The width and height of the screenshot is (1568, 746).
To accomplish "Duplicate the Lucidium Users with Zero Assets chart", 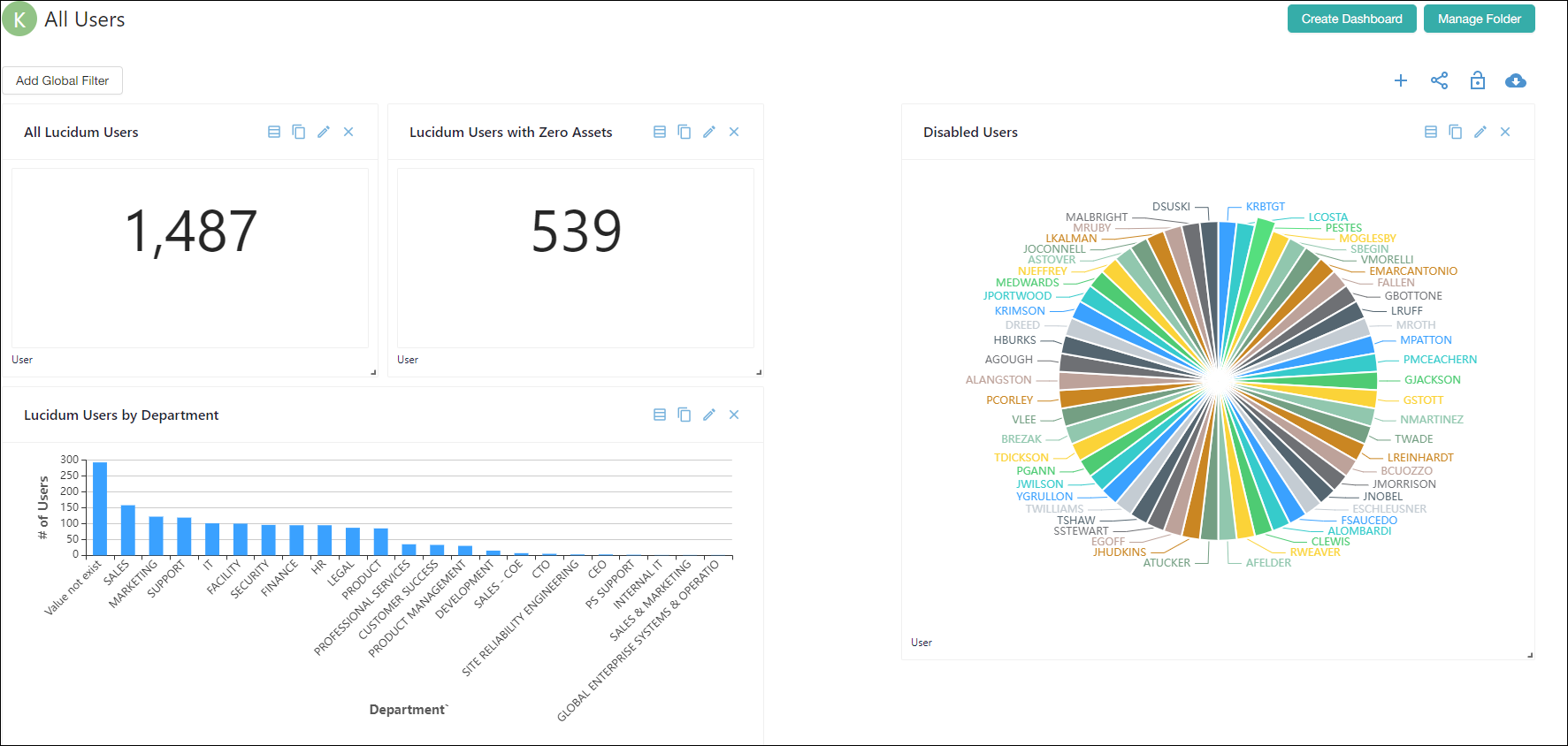I will pos(685,132).
